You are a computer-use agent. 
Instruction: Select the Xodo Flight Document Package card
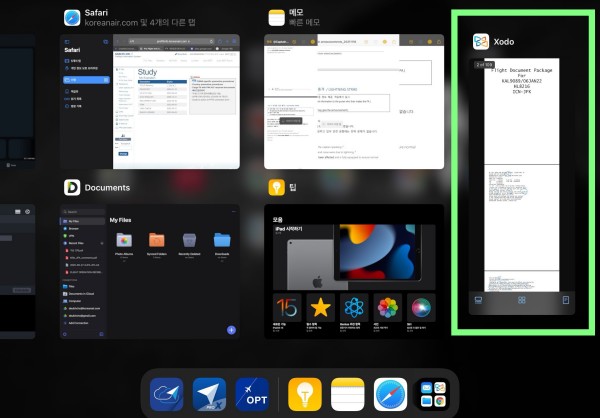(x=522, y=186)
